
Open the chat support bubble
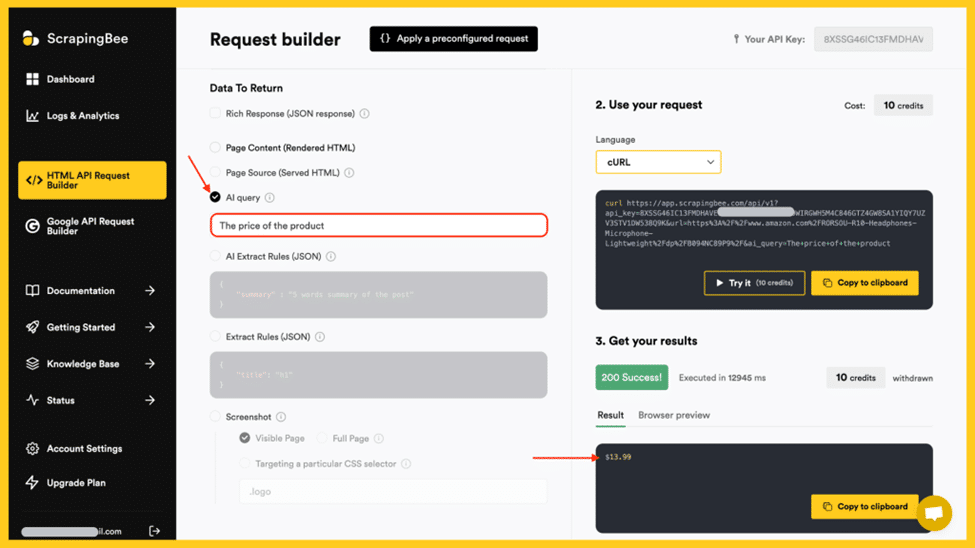pos(933,513)
